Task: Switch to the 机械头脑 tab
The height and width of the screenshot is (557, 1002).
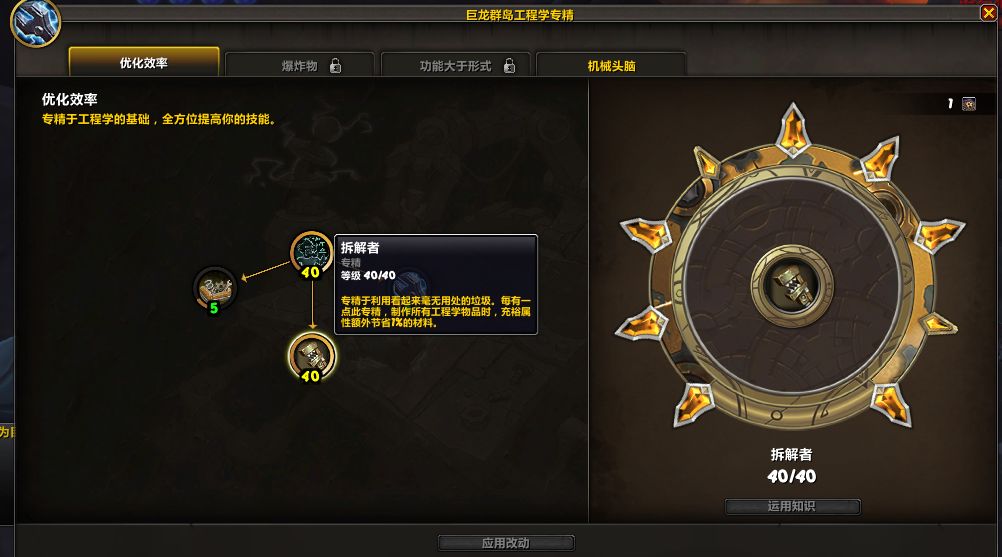Action: pyautogui.click(x=612, y=65)
